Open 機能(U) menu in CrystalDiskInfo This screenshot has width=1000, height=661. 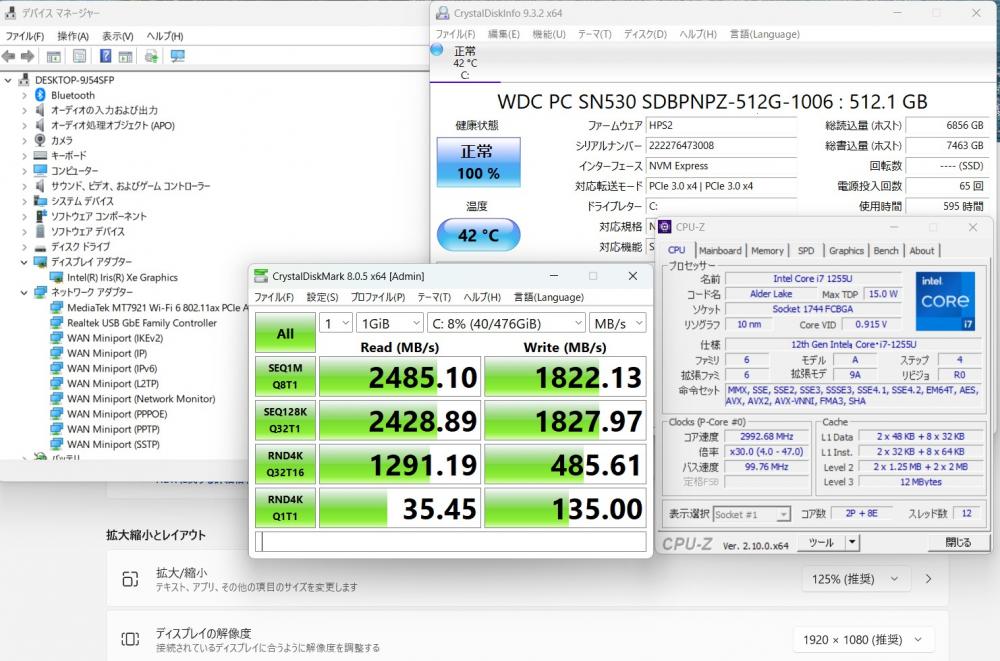click(549, 34)
